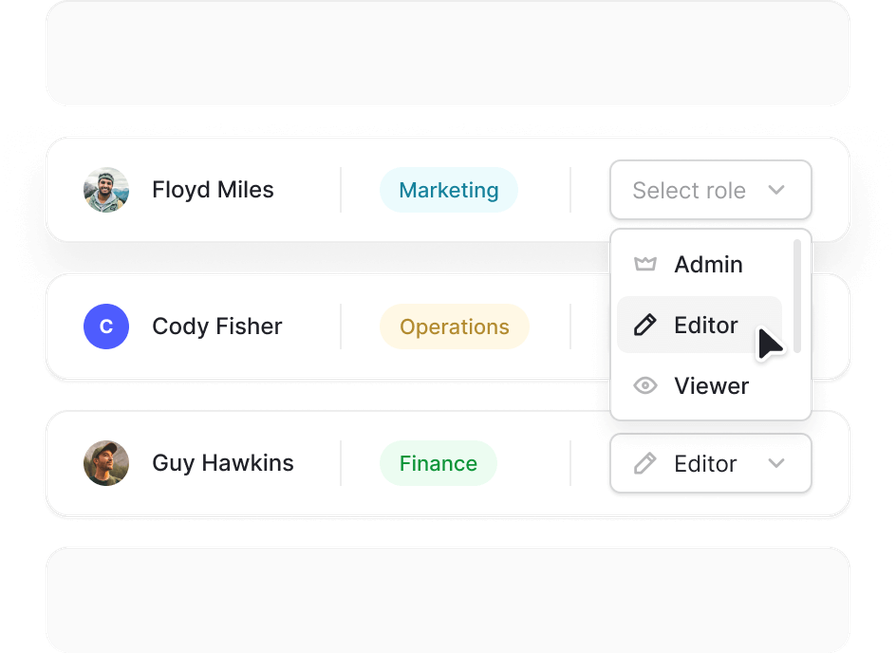896x653 pixels.
Task: Click the Operations department tag
Action: [x=454, y=327]
